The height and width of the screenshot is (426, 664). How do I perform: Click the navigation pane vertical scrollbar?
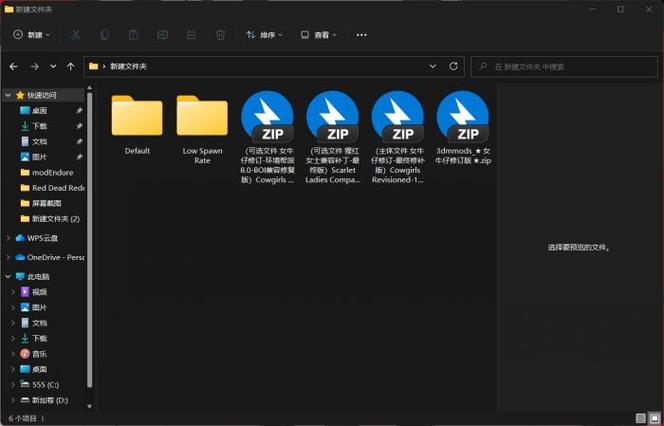[x=89, y=239]
